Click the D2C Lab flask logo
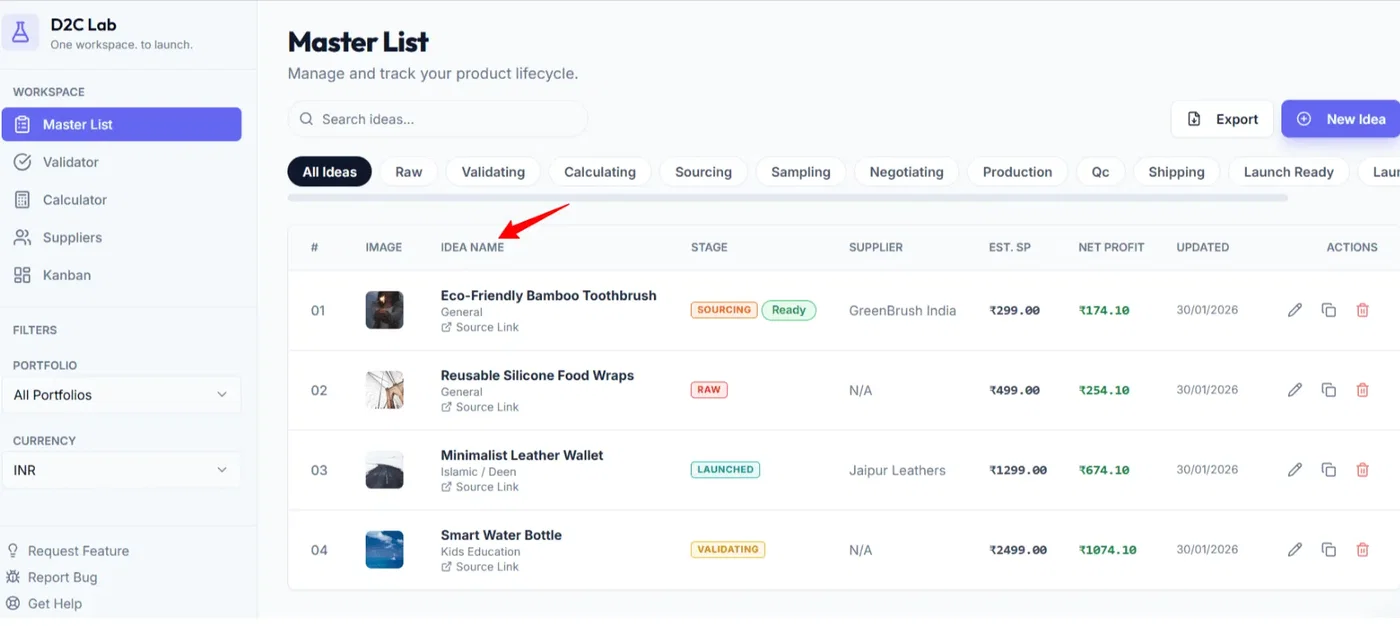Screen dimensions: 1400x626 click(x=21, y=33)
